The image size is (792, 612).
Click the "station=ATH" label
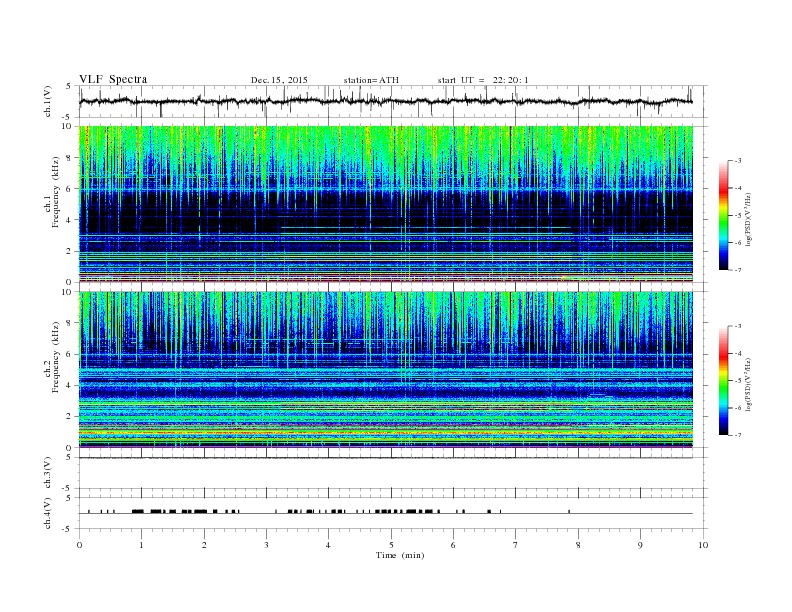click(371, 80)
